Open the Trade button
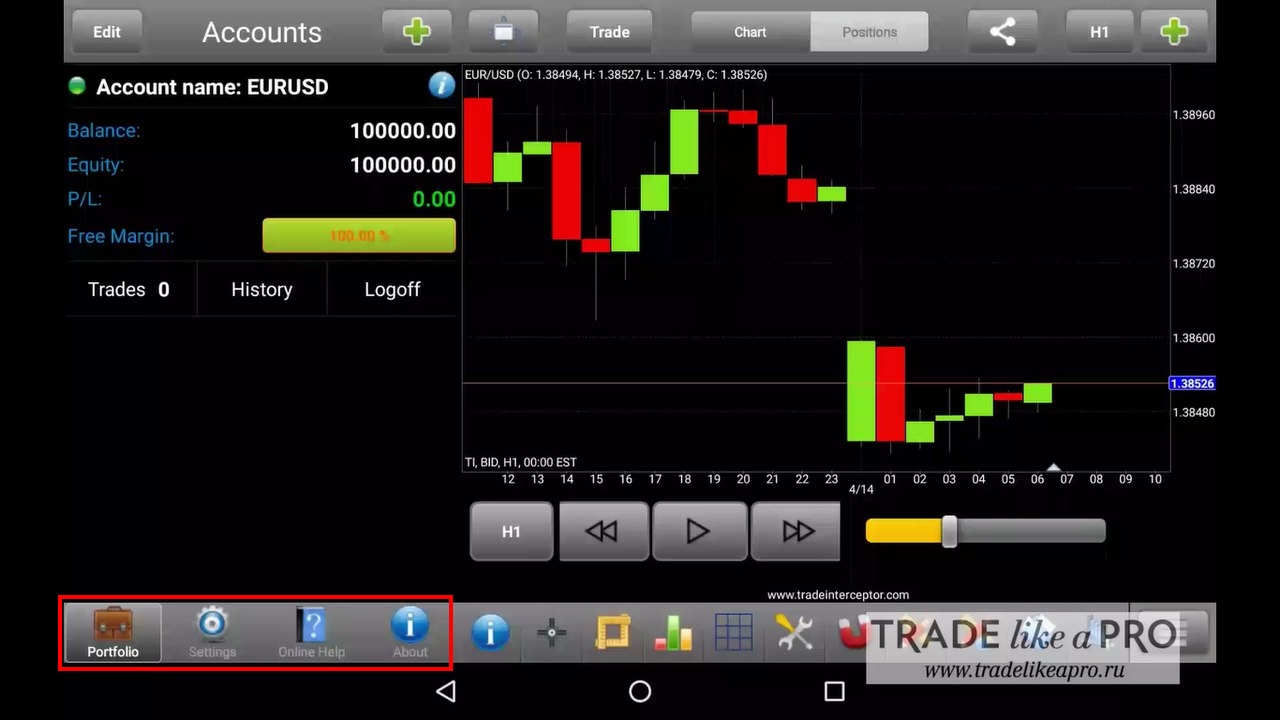The width and height of the screenshot is (1280, 720). pyautogui.click(x=609, y=32)
